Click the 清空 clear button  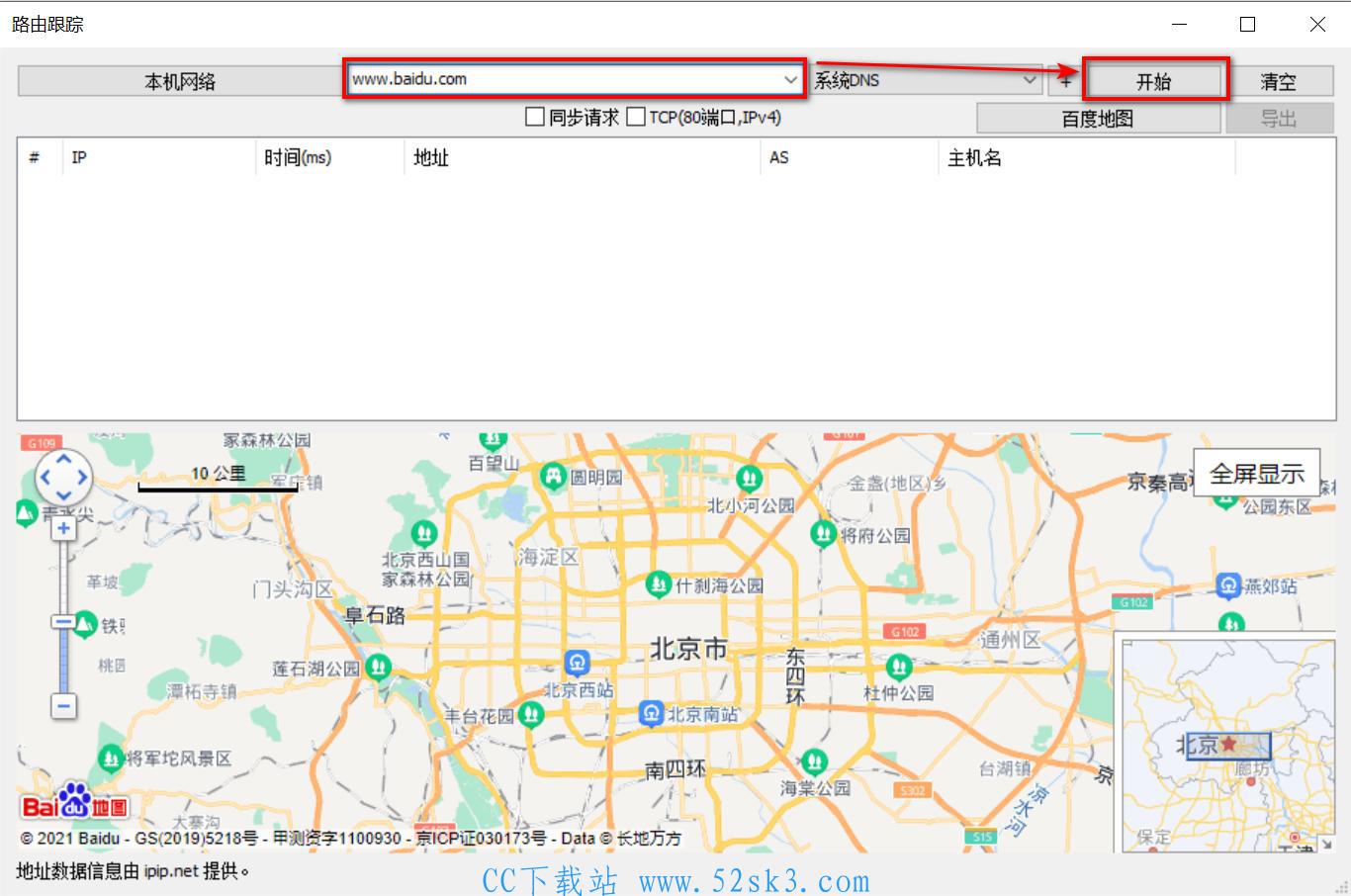pos(1278,81)
